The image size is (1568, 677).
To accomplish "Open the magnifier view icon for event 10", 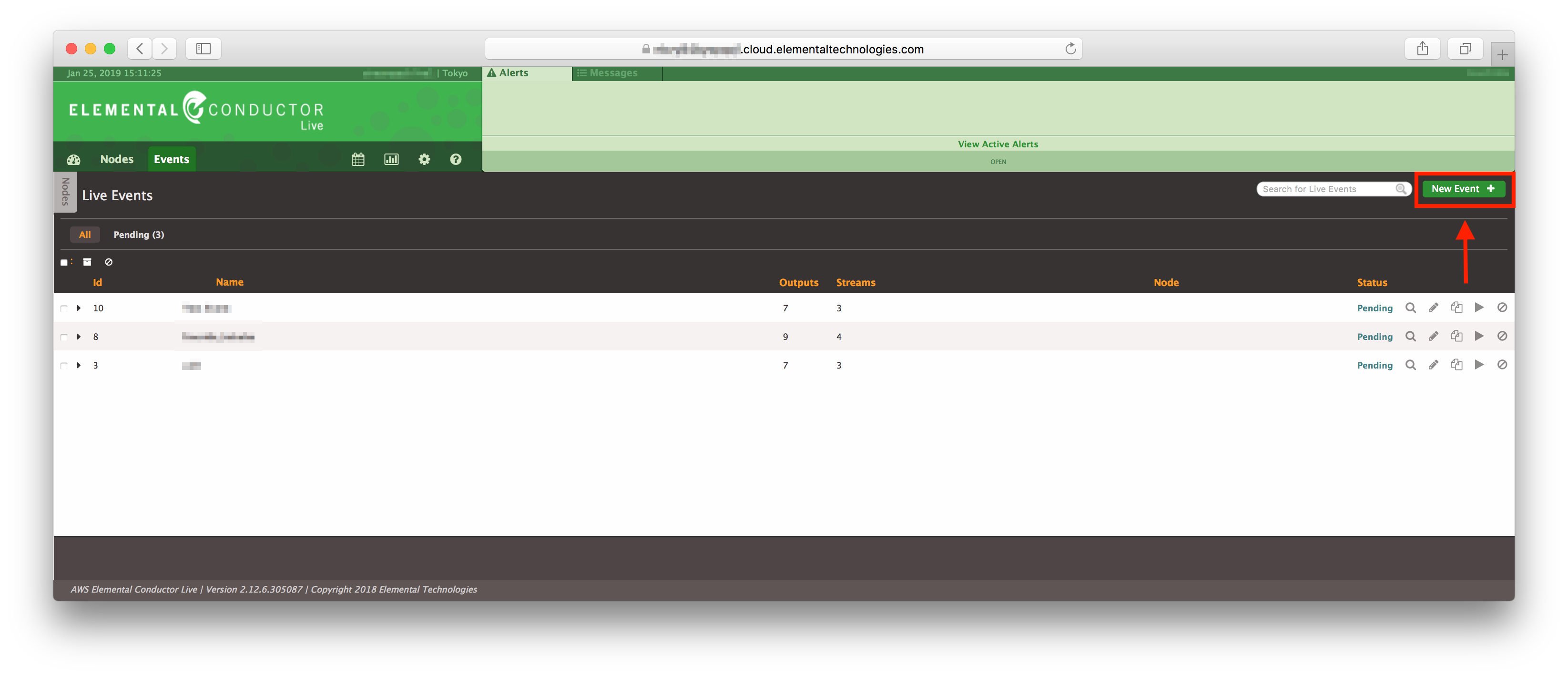I will pyautogui.click(x=1411, y=308).
